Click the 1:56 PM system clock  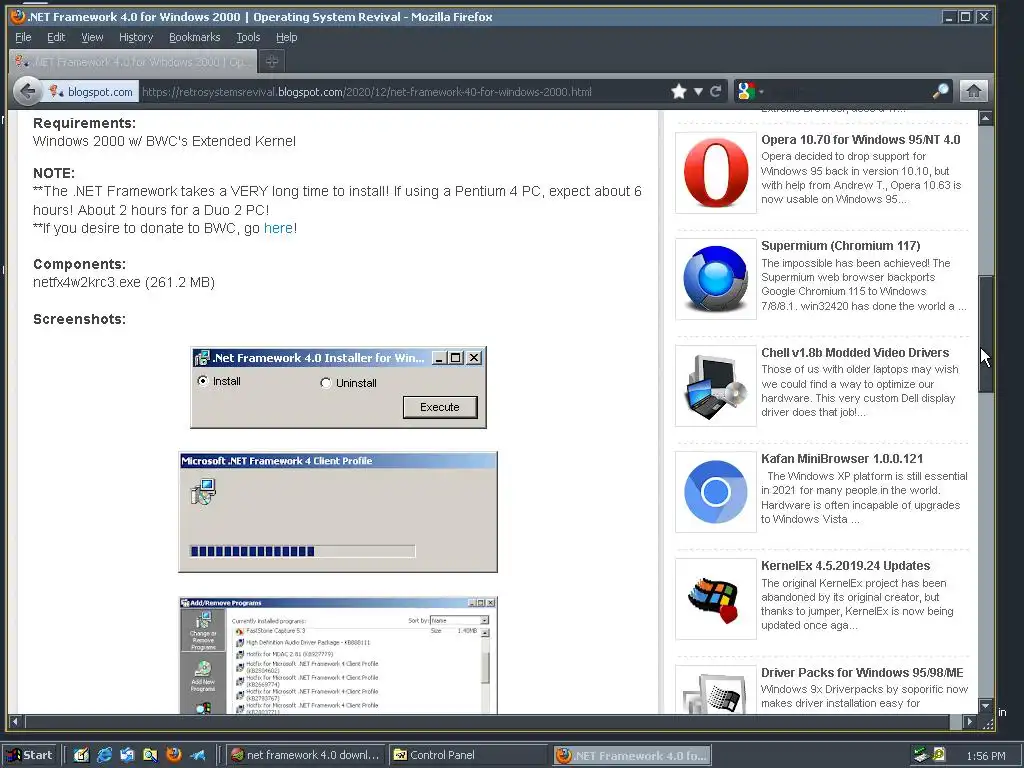pyautogui.click(x=985, y=756)
